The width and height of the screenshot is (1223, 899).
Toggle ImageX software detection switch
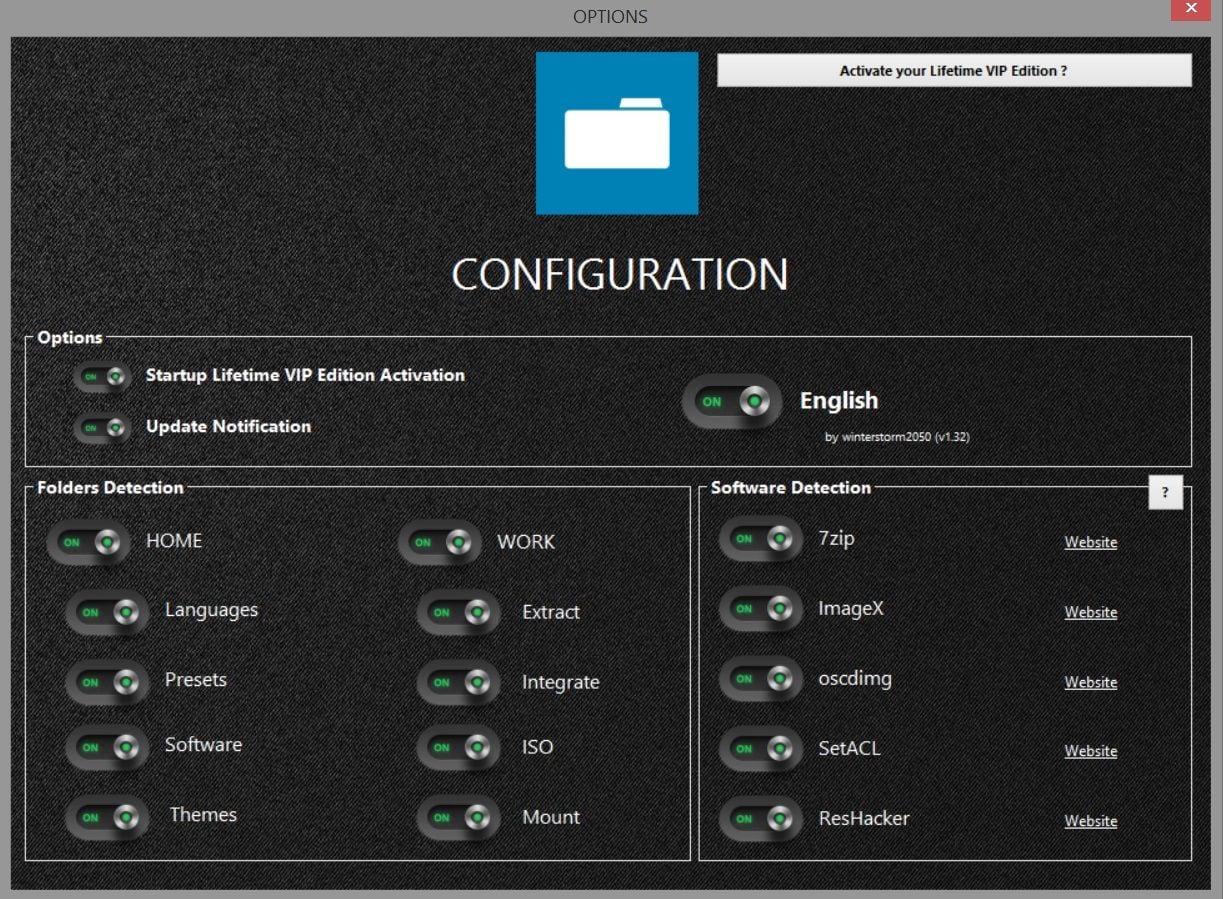click(761, 609)
